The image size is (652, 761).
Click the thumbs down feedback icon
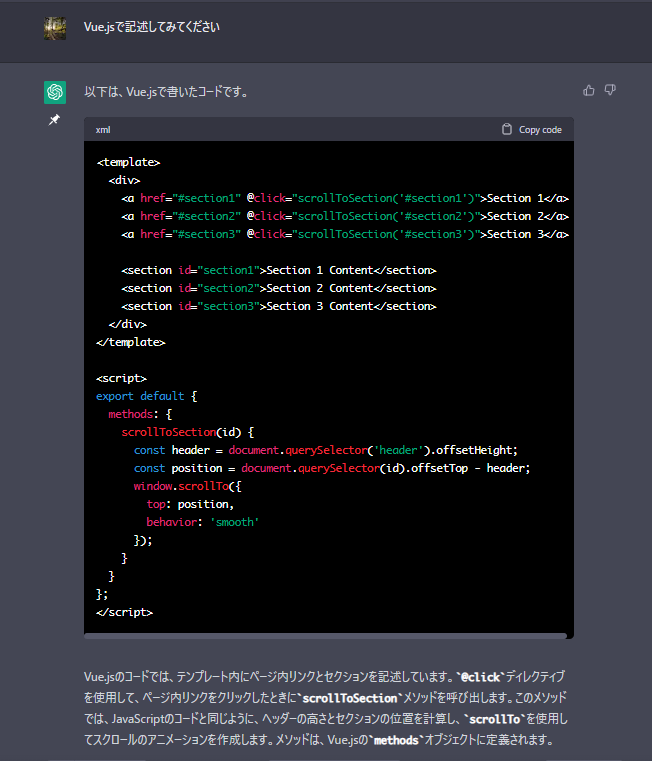click(610, 90)
